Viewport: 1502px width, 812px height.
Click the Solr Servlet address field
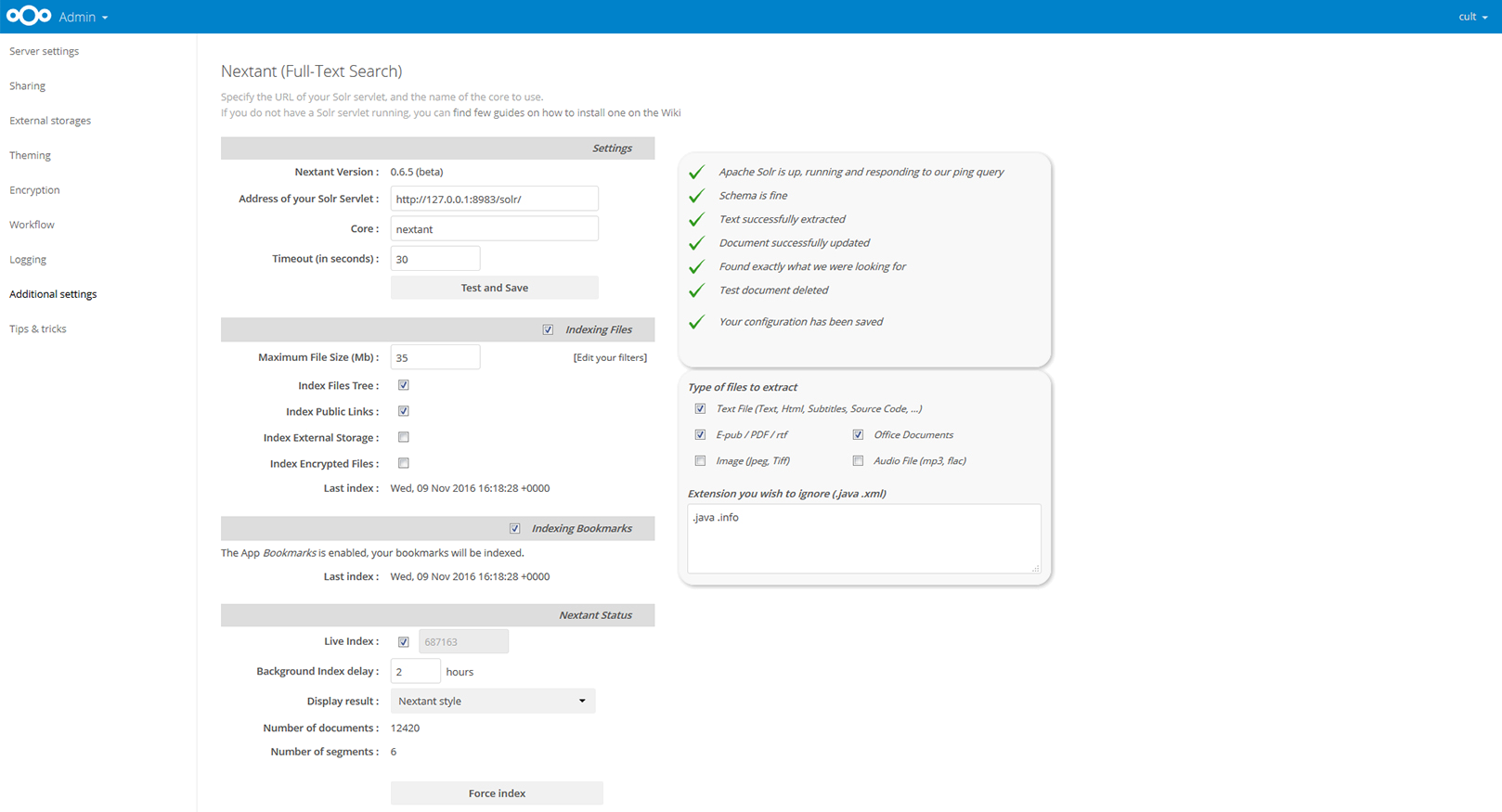(x=495, y=199)
